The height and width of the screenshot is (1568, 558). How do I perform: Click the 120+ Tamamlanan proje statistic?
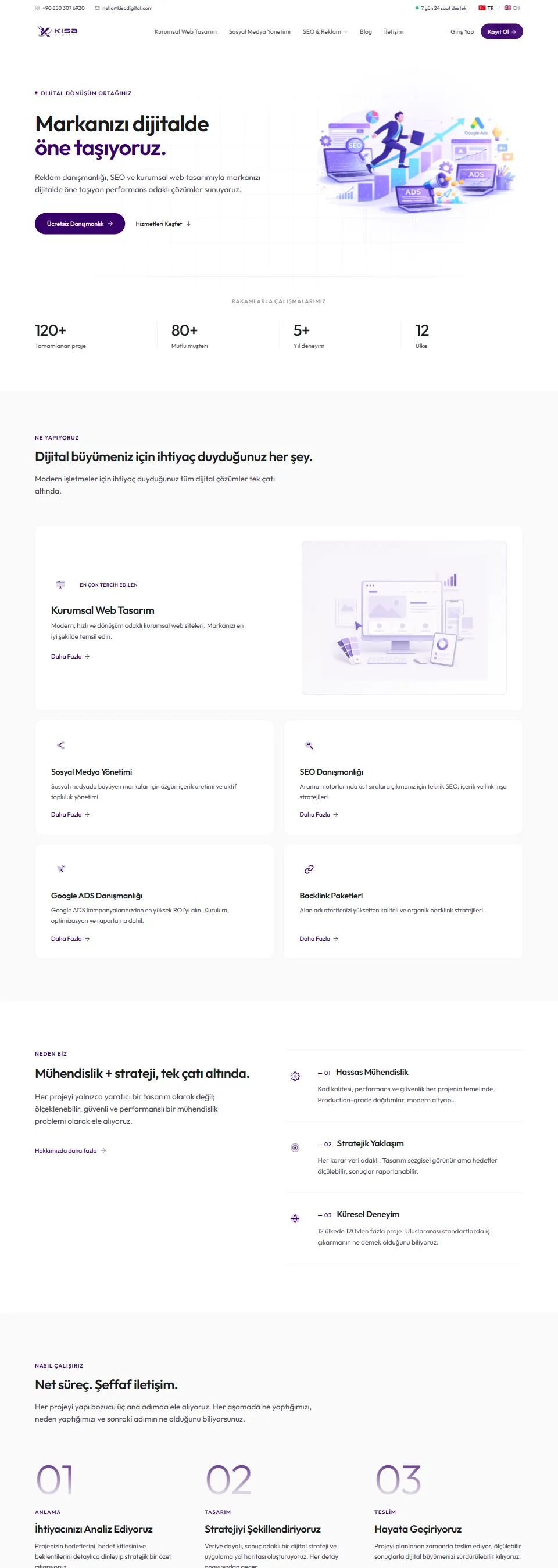(60, 336)
